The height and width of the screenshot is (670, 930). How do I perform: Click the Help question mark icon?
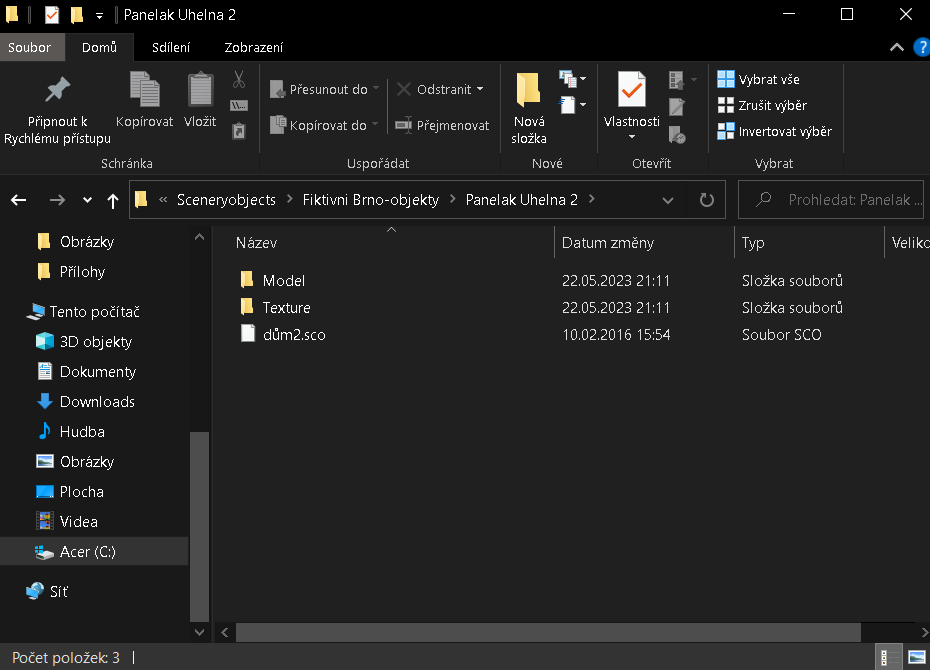pos(920,47)
